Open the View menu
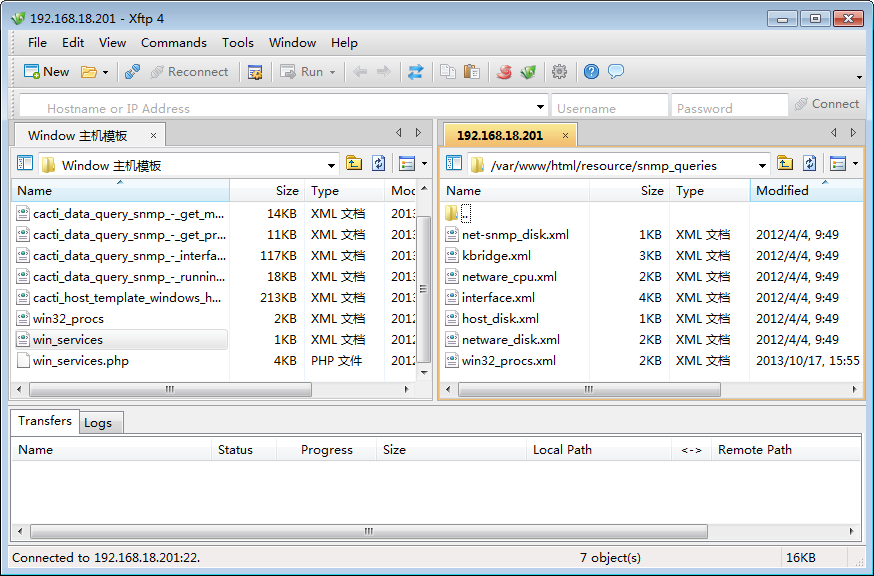874x576 pixels. (113, 43)
